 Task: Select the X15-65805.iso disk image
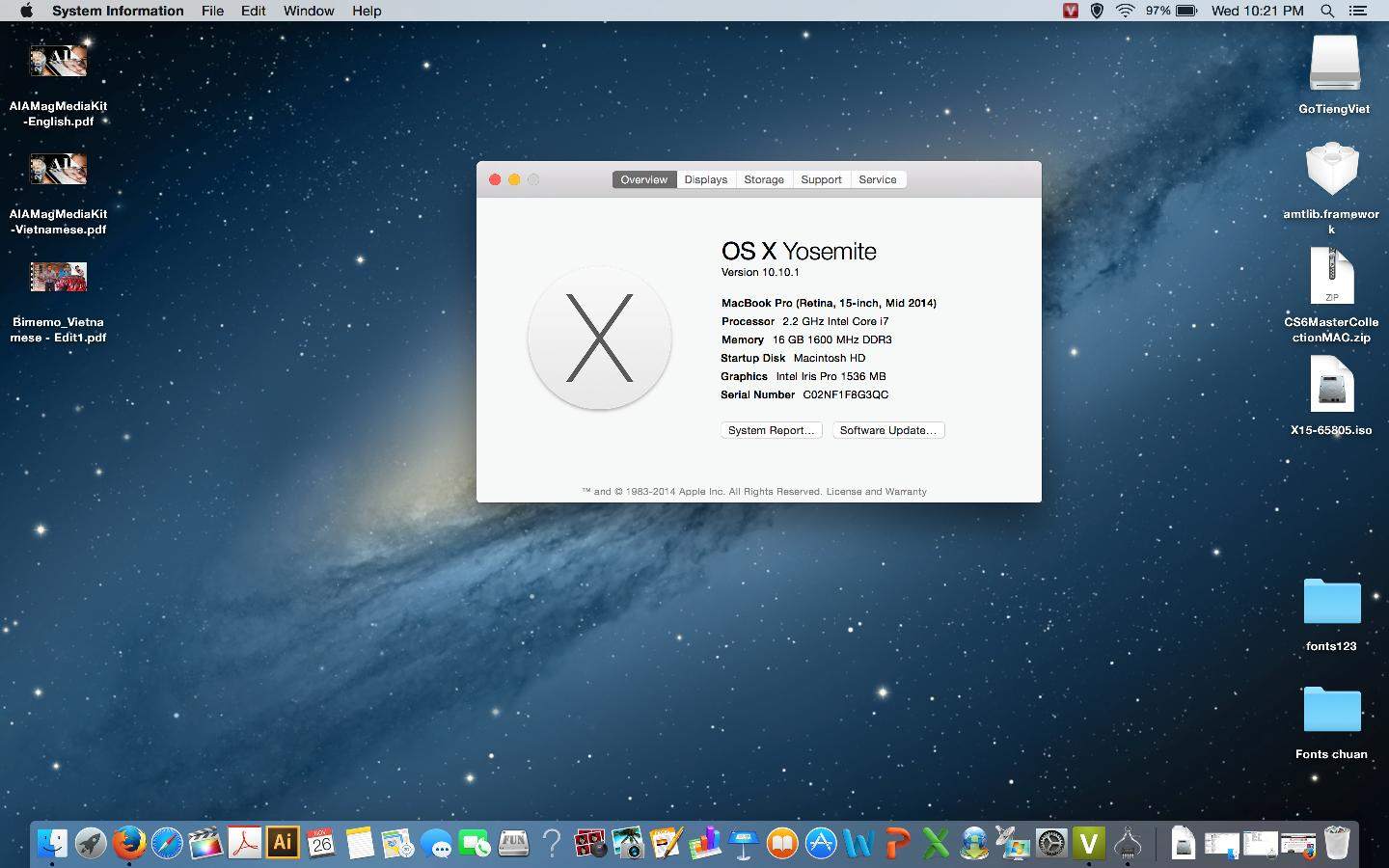[1331, 395]
